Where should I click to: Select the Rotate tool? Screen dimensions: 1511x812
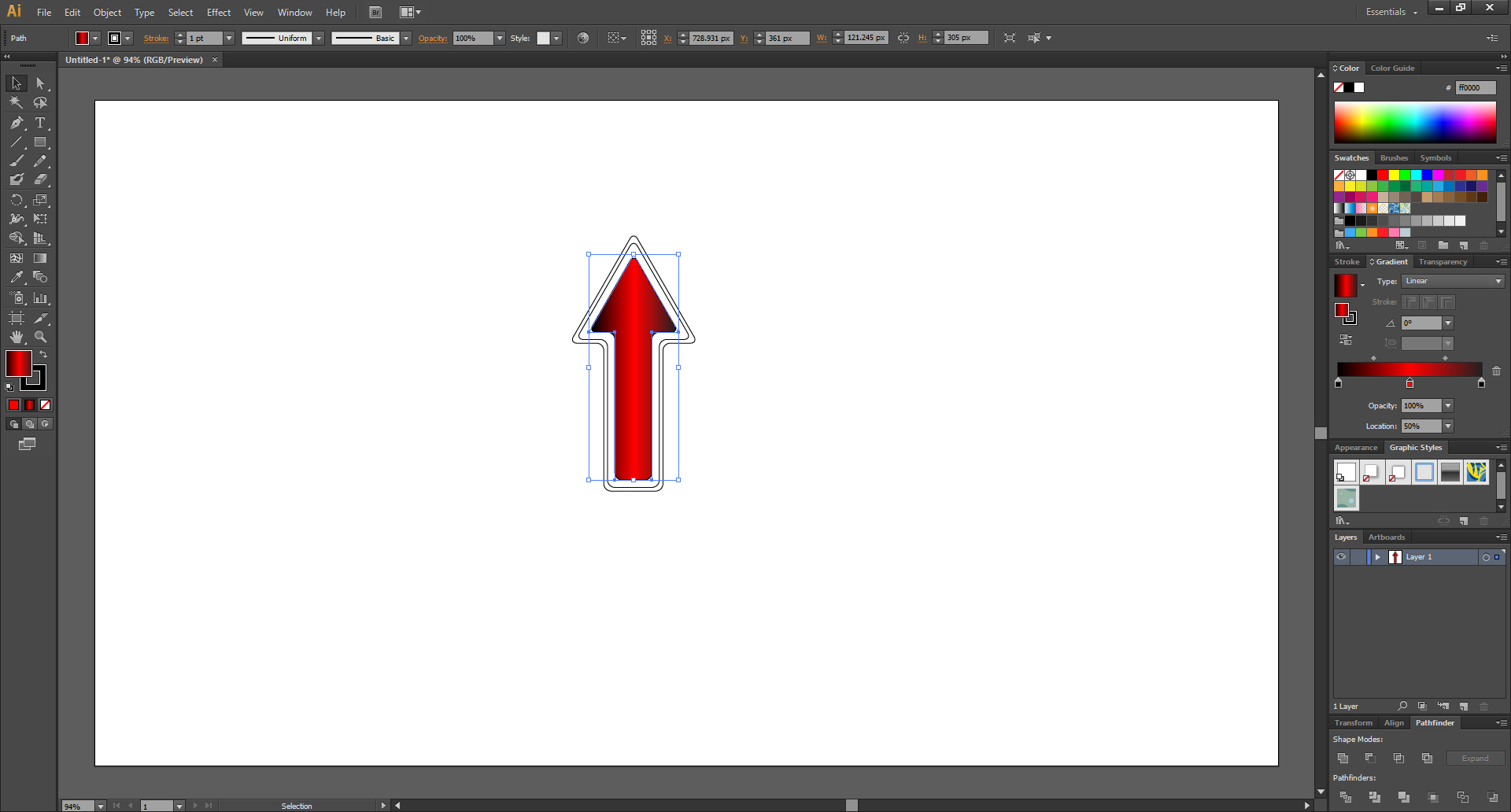[x=17, y=200]
